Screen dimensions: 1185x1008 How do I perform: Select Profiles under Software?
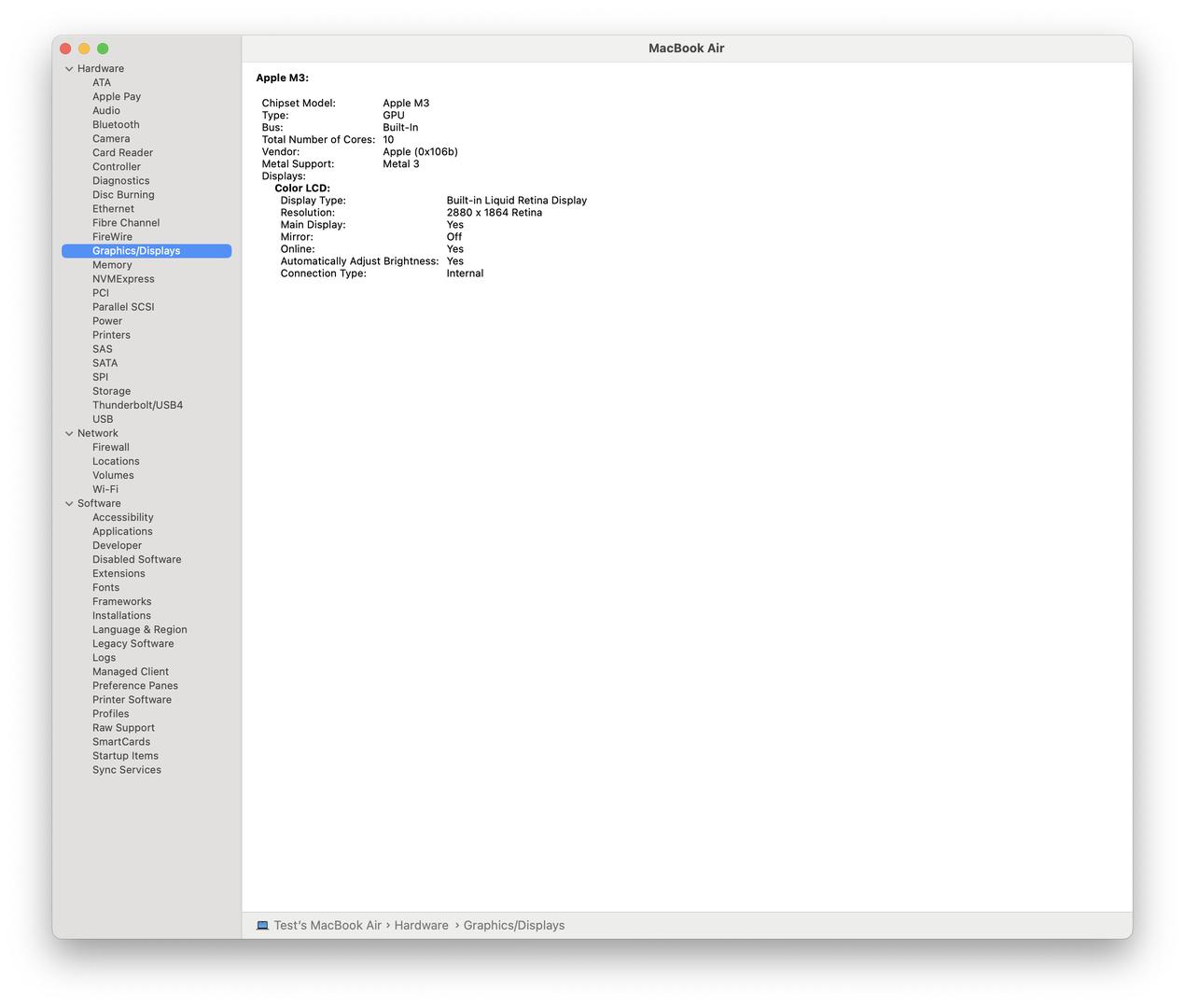click(x=110, y=713)
